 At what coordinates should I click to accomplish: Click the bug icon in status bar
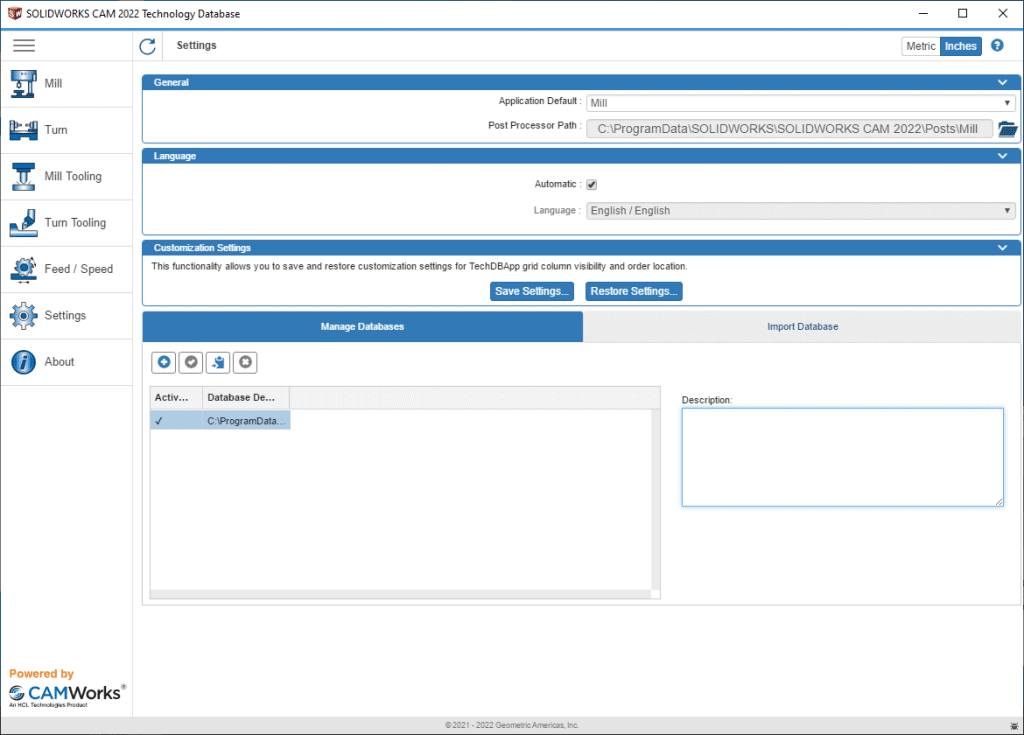click(1014, 726)
